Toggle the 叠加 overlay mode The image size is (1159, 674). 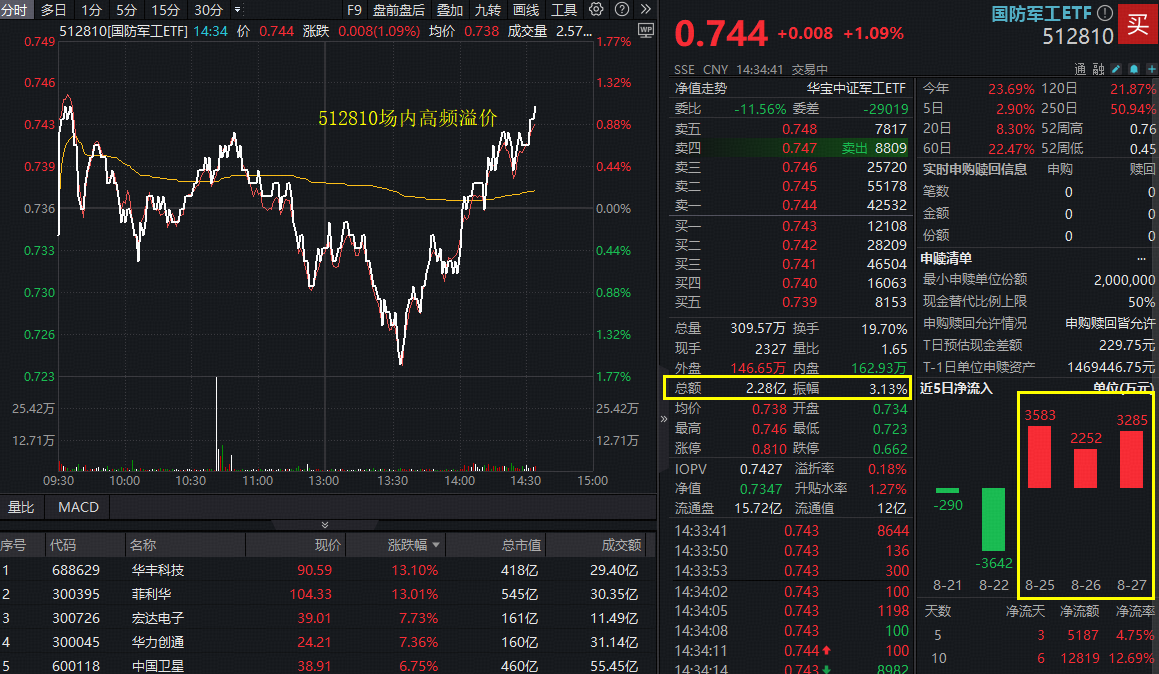point(448,10)
